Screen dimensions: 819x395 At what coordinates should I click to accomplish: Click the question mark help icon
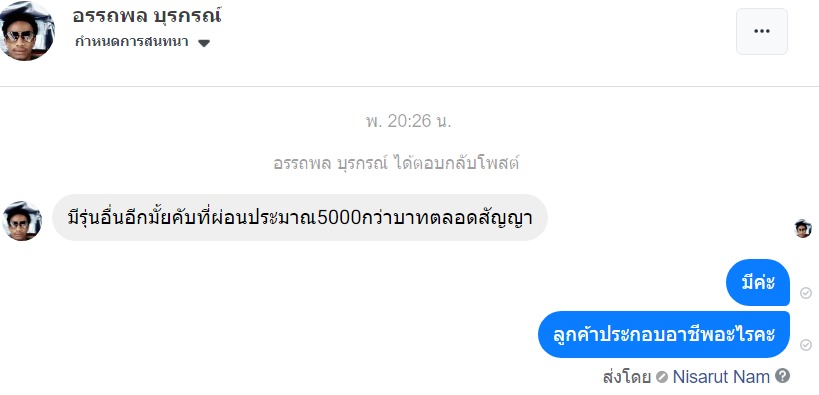(782, 375)
